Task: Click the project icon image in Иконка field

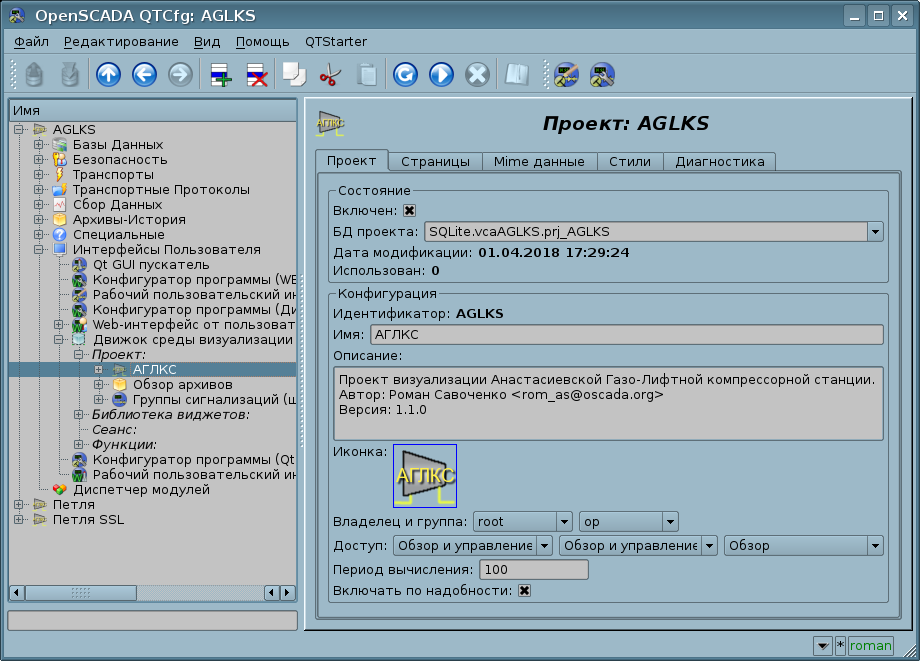Action: tap(425, 476)
